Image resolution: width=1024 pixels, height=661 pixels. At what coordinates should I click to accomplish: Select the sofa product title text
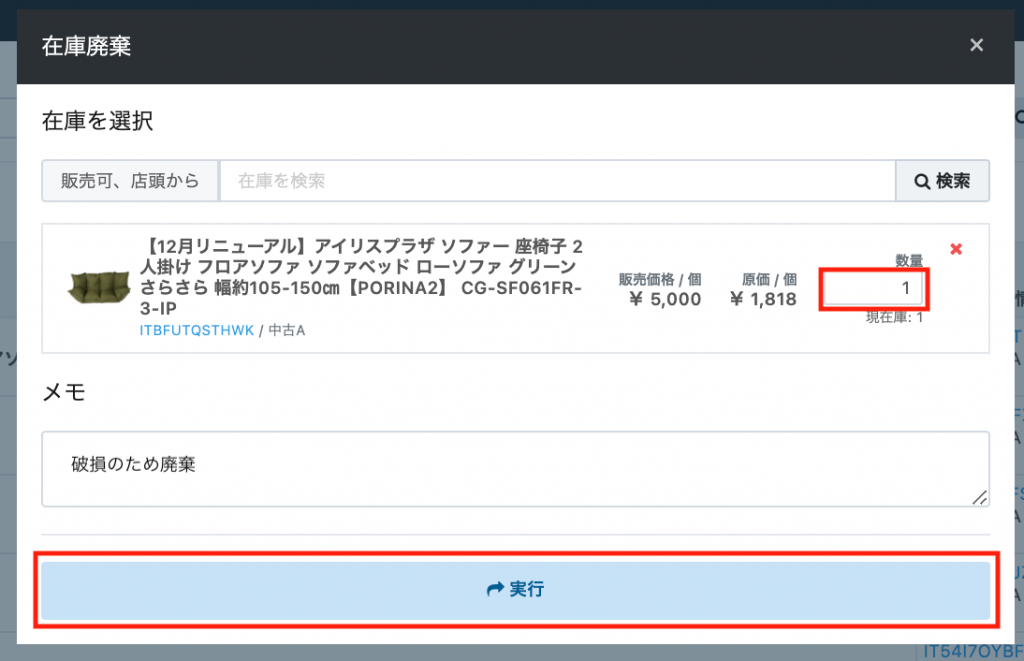tap(361, 277)
